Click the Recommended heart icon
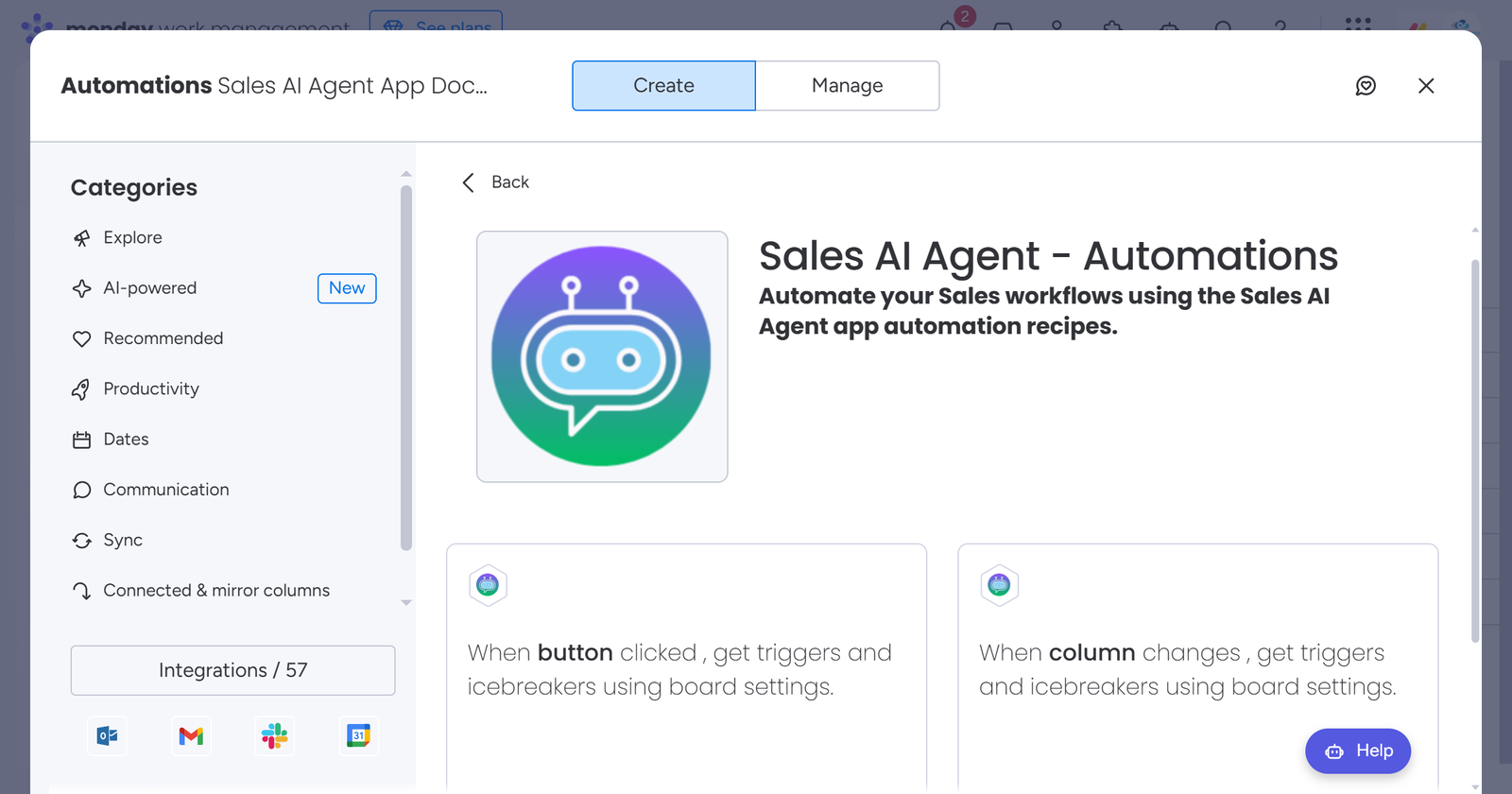Viewport: 1512px width, 794px height. coord(82,339)
